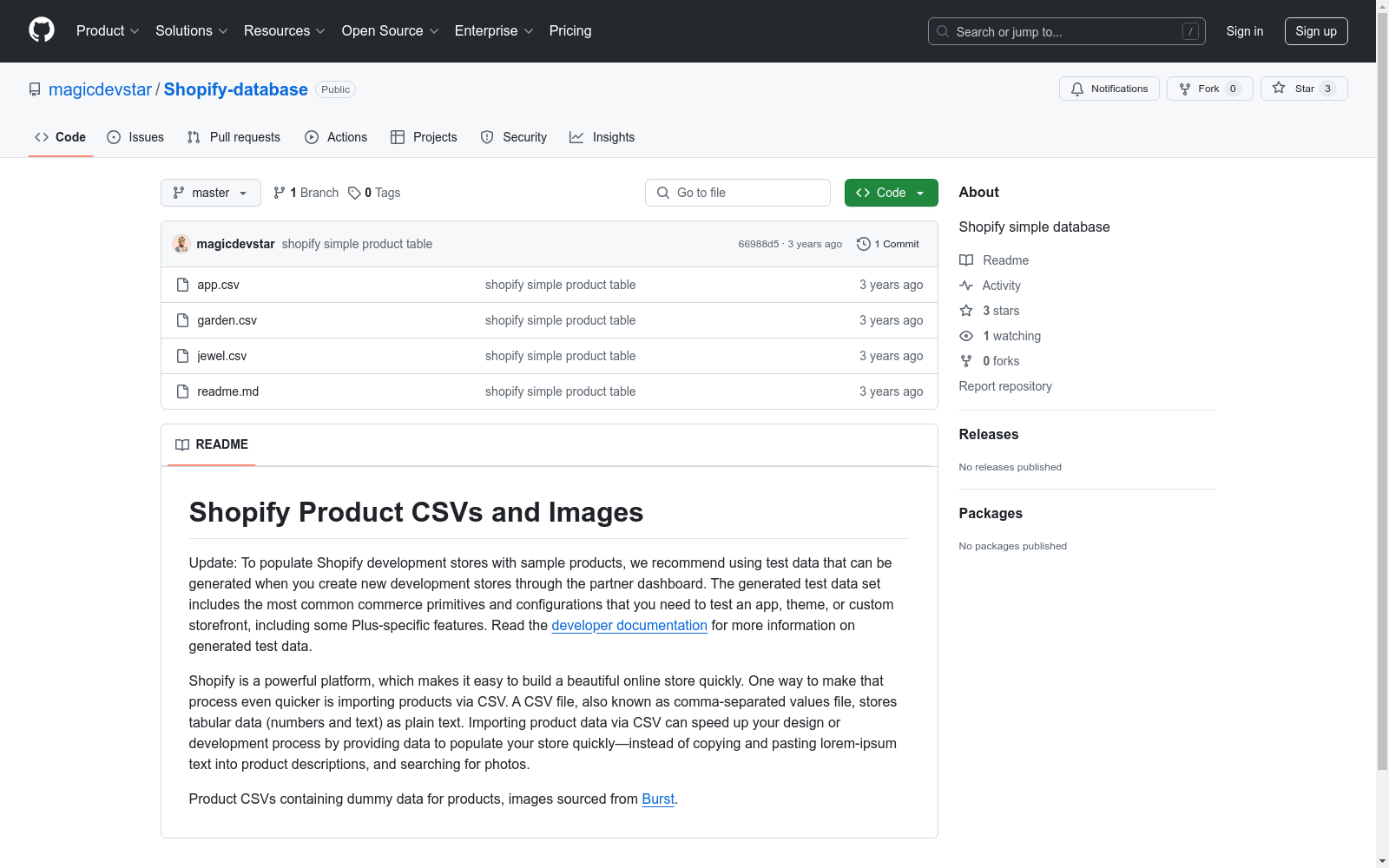This screenshot has width=1389, height=868.
Task: Open the Projects tab
Action: point(424,137)
